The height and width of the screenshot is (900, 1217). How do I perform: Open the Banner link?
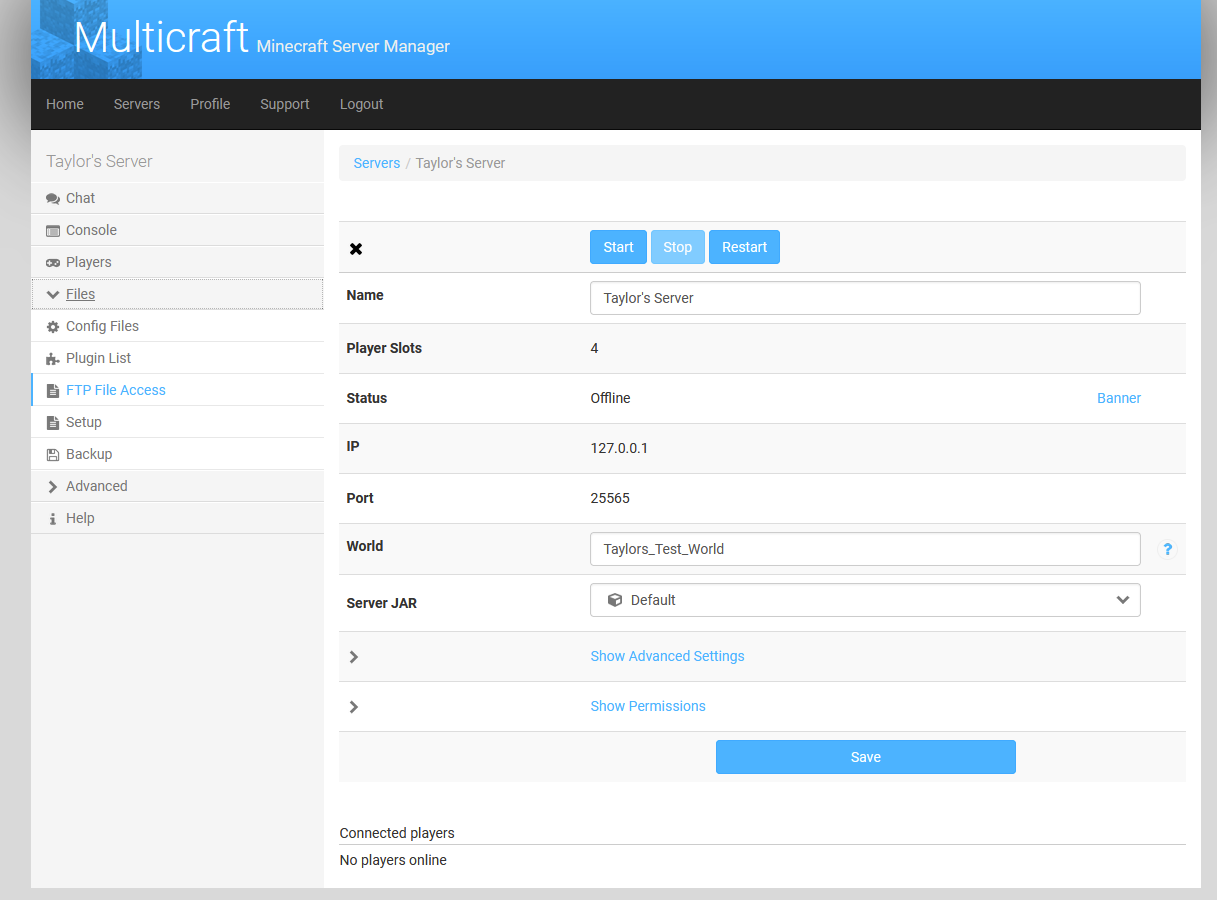[1118, 398]
